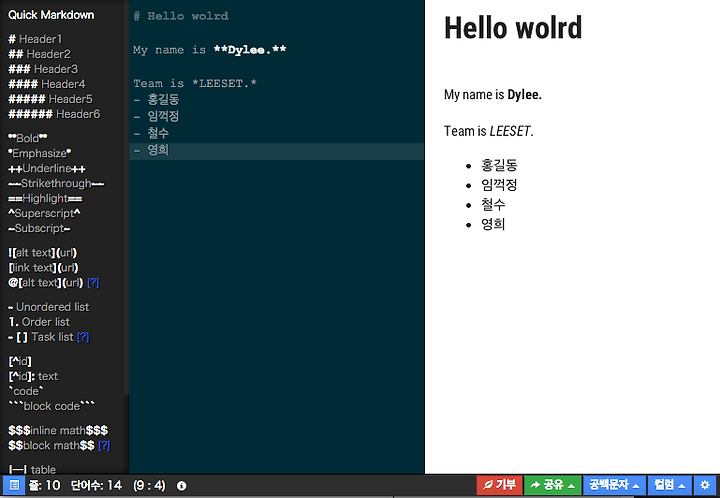Click italic 'LEESET.' in the preview
The image size is (720, 498).
511,131
